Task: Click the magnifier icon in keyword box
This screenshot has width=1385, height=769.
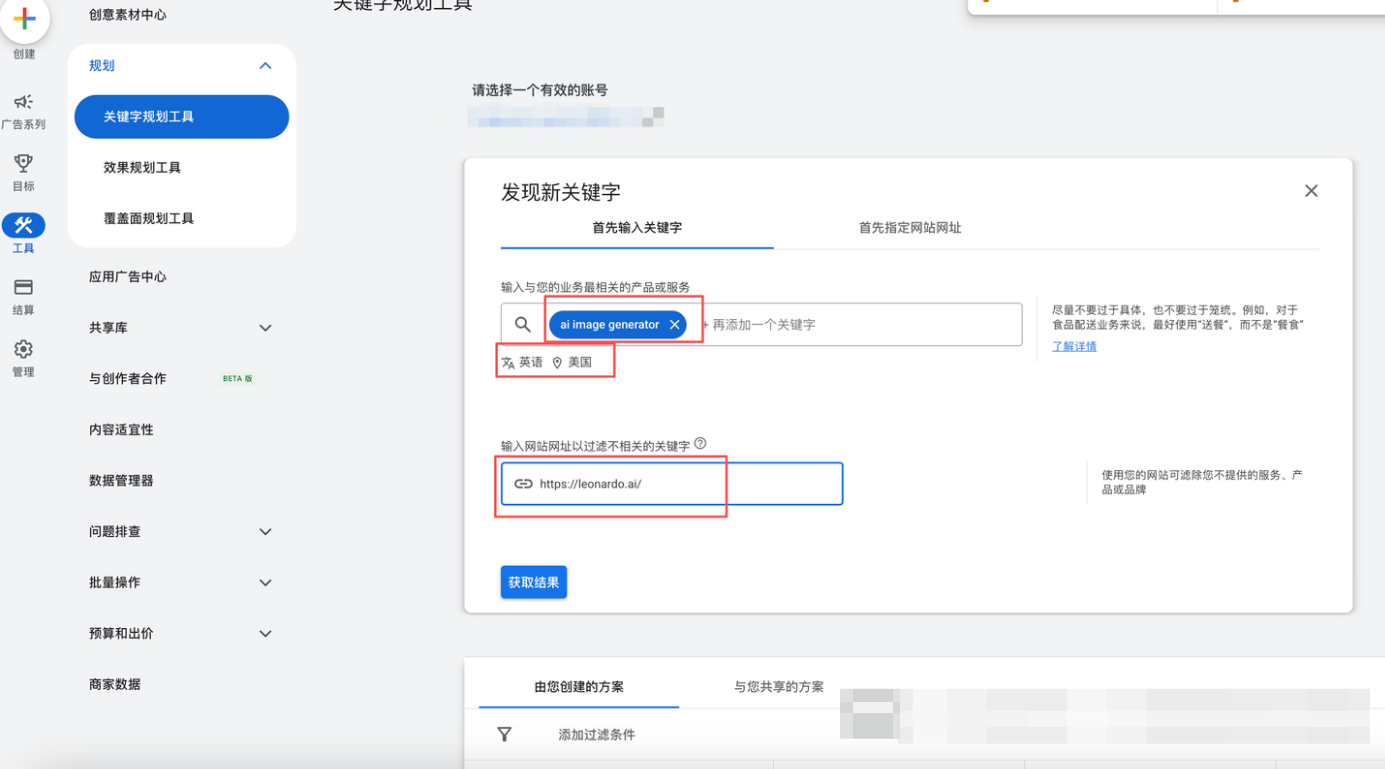Action: [522, 324]
